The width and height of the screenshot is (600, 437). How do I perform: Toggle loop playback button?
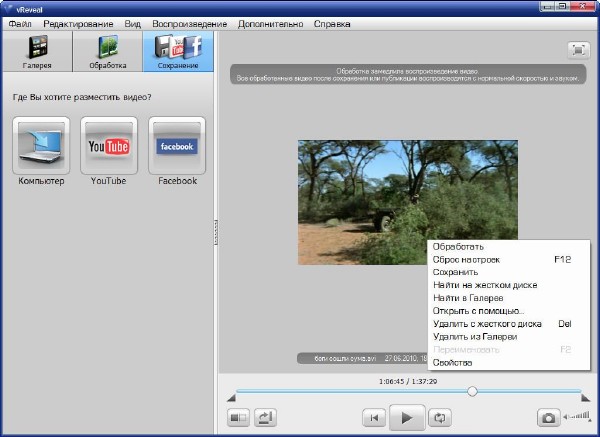[x=439, y=418]
